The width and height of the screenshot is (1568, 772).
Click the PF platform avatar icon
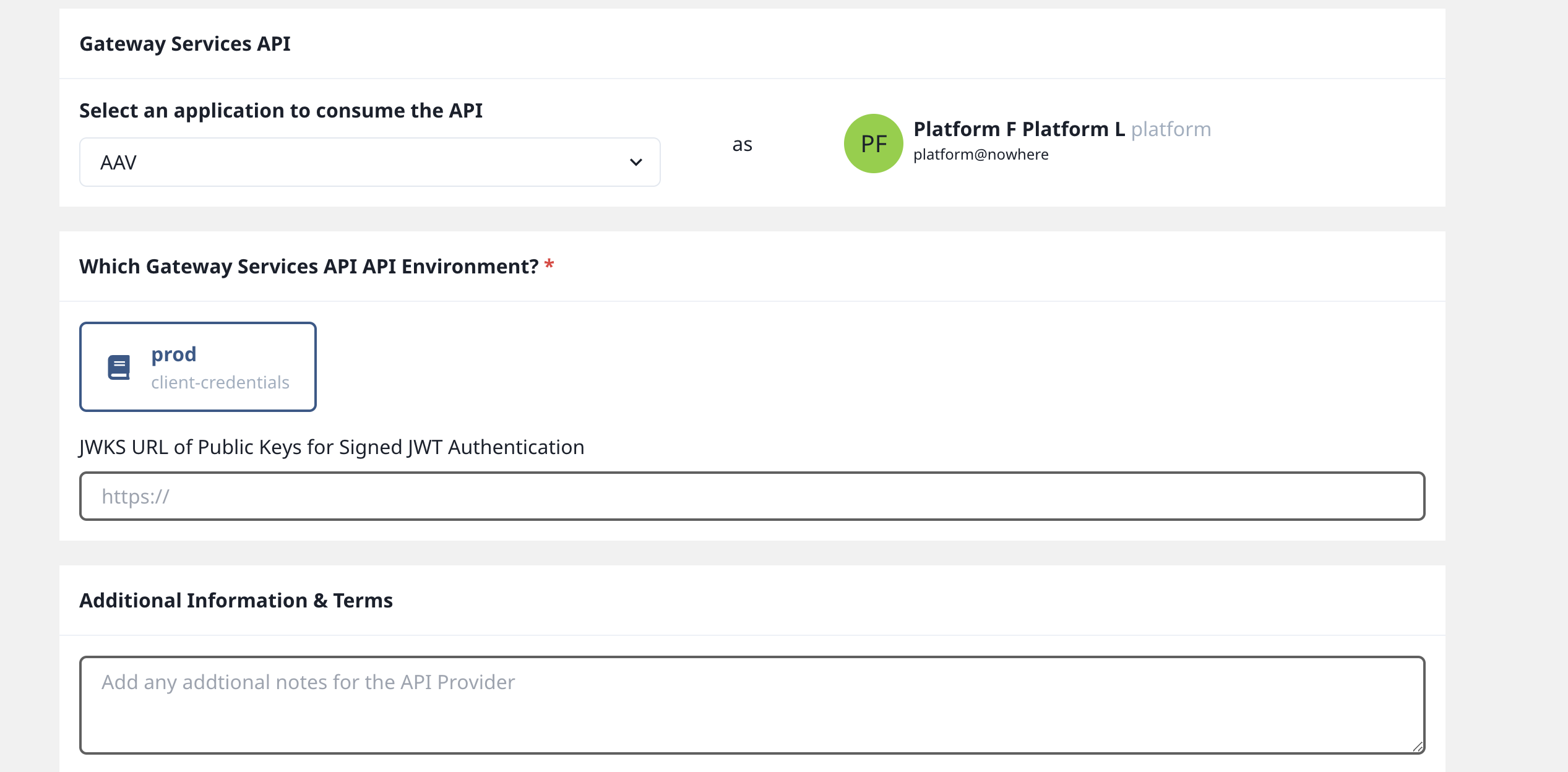872,143
